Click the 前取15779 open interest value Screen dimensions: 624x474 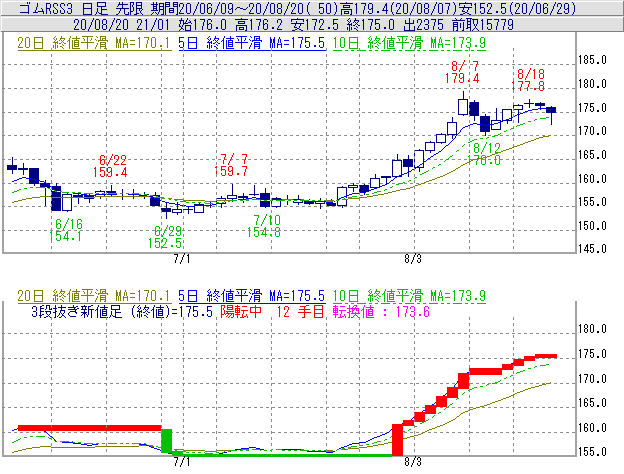tap(483, 25)
